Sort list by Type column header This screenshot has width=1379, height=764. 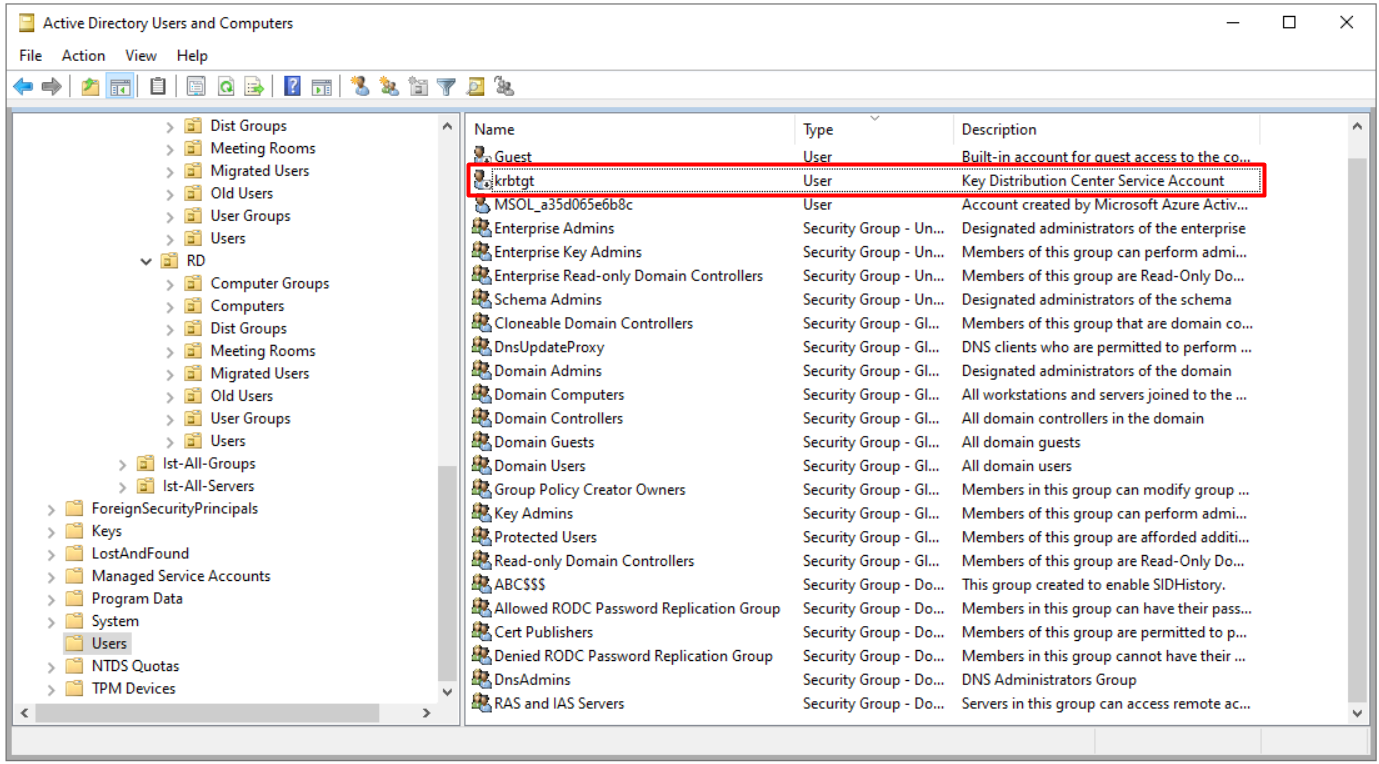point(875,129)
